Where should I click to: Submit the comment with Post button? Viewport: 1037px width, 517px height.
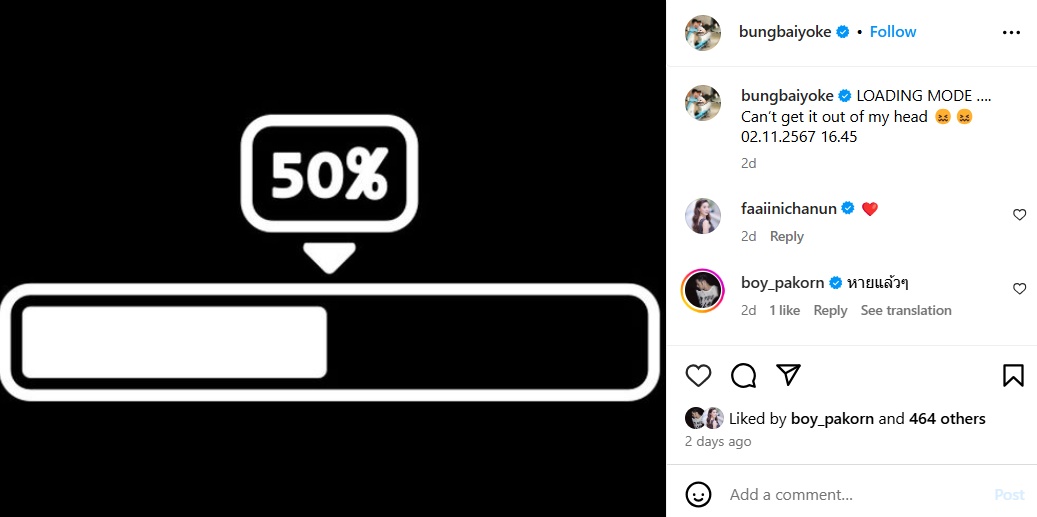[x=1009, y=495]
